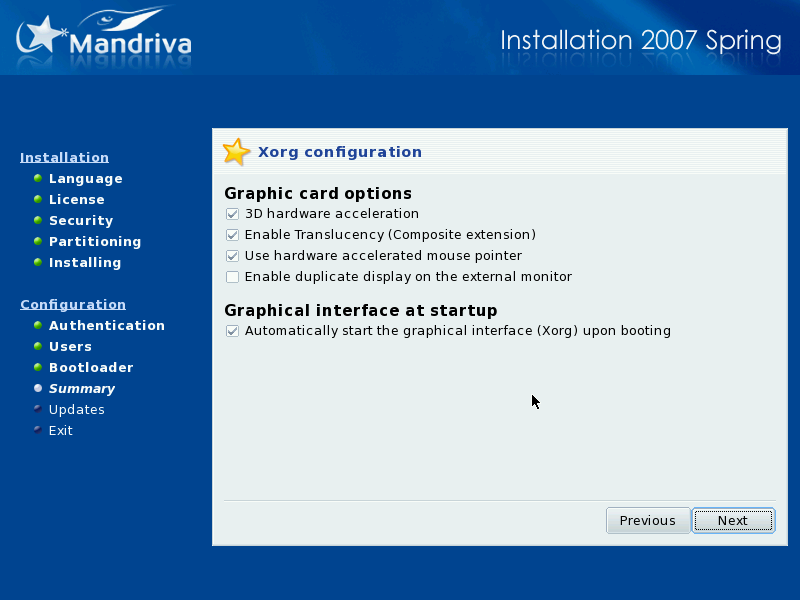Click Graphical interface at startup heading
800x600 pixels.
pyautogui.click(x=361, y=310)
